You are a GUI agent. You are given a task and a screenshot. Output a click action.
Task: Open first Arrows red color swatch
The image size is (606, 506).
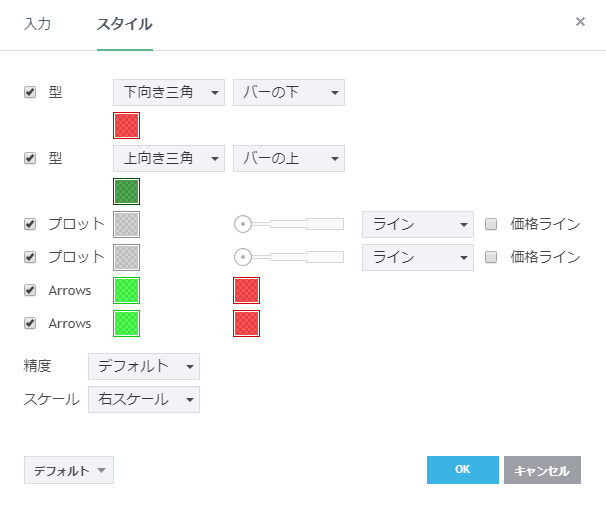pyautogui.click(x=246, y=290)
